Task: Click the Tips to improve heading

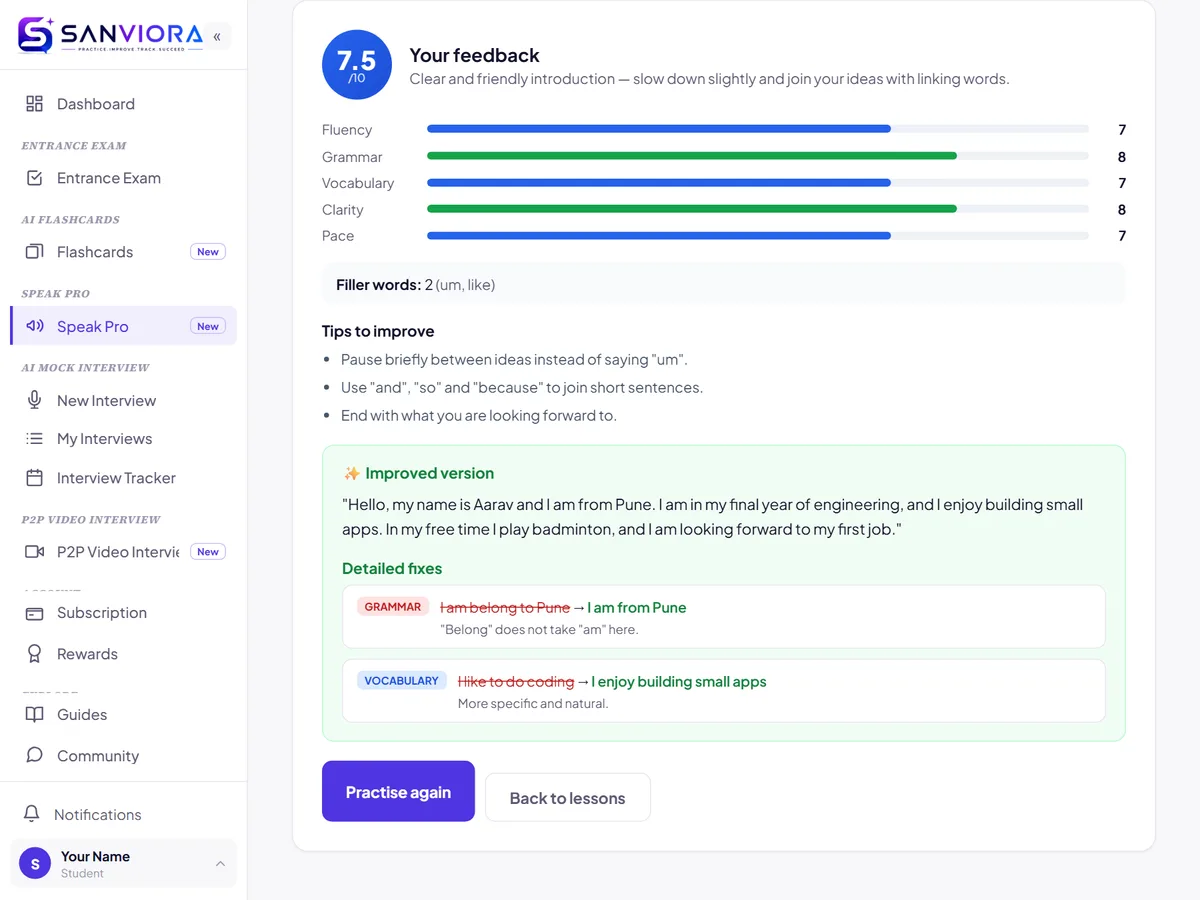Action: click(x=378, y=331)
